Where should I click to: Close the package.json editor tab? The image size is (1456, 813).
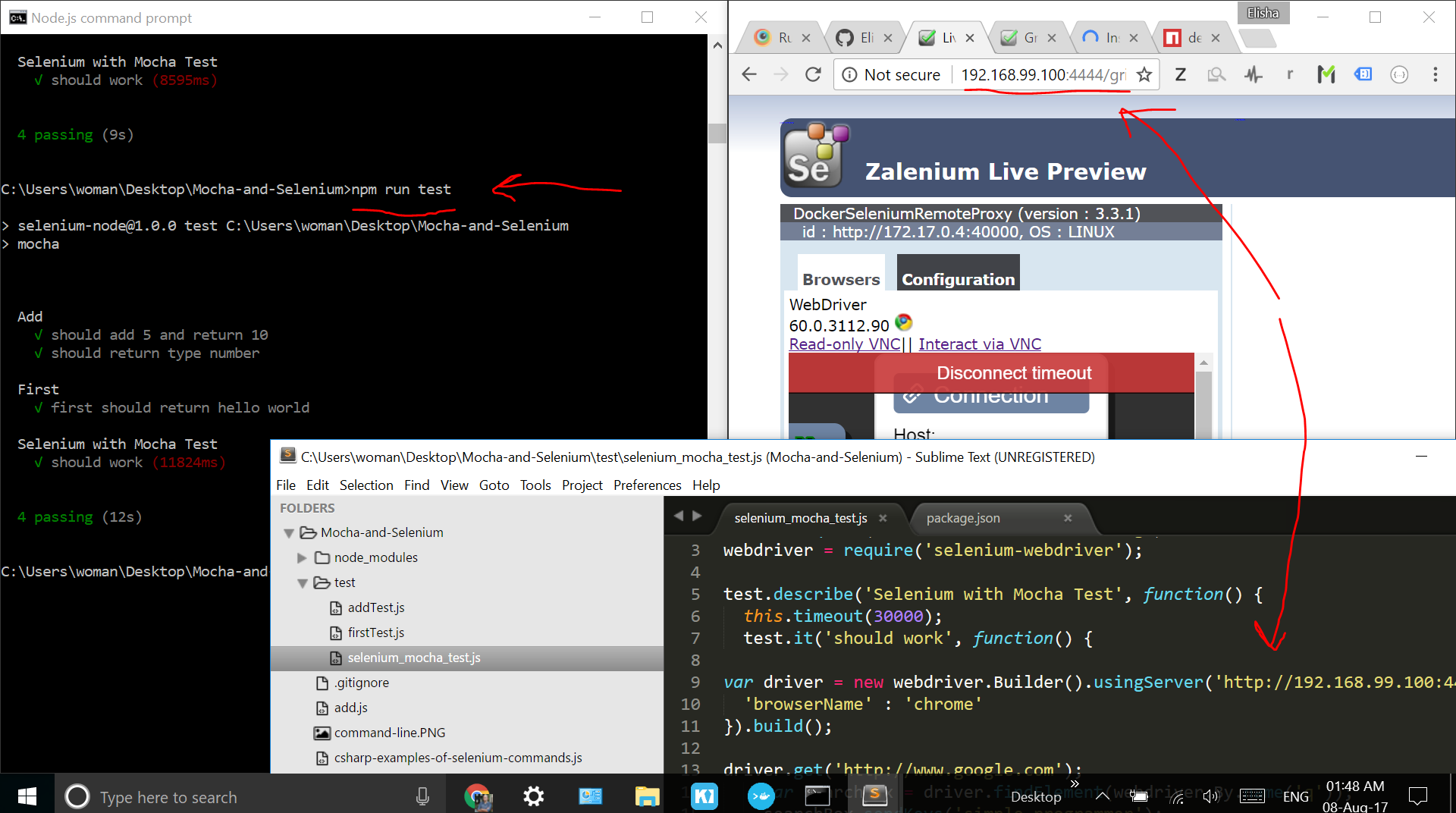(1068, 518)
